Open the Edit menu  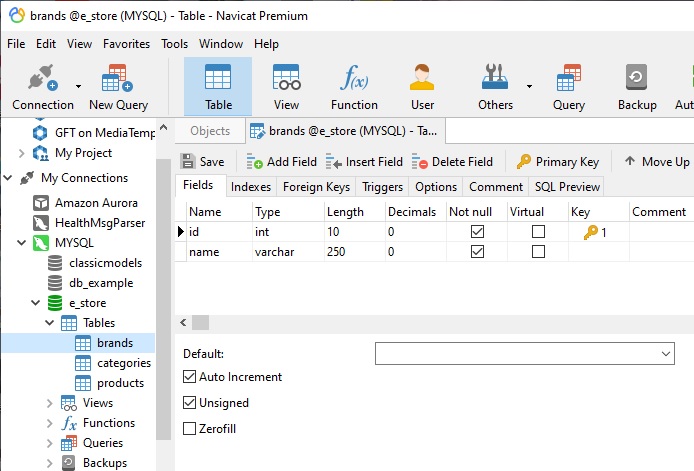point(46,44)
